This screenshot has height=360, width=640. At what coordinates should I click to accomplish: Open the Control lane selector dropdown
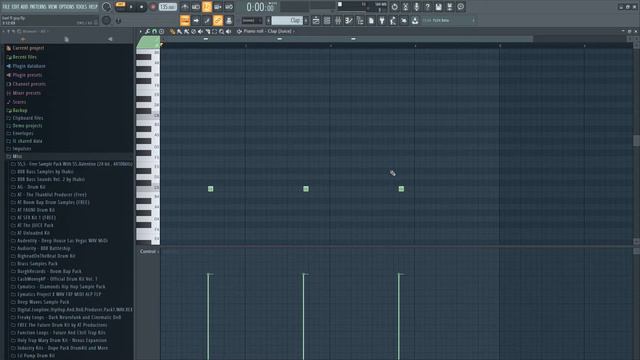click(x=149, y=251)
